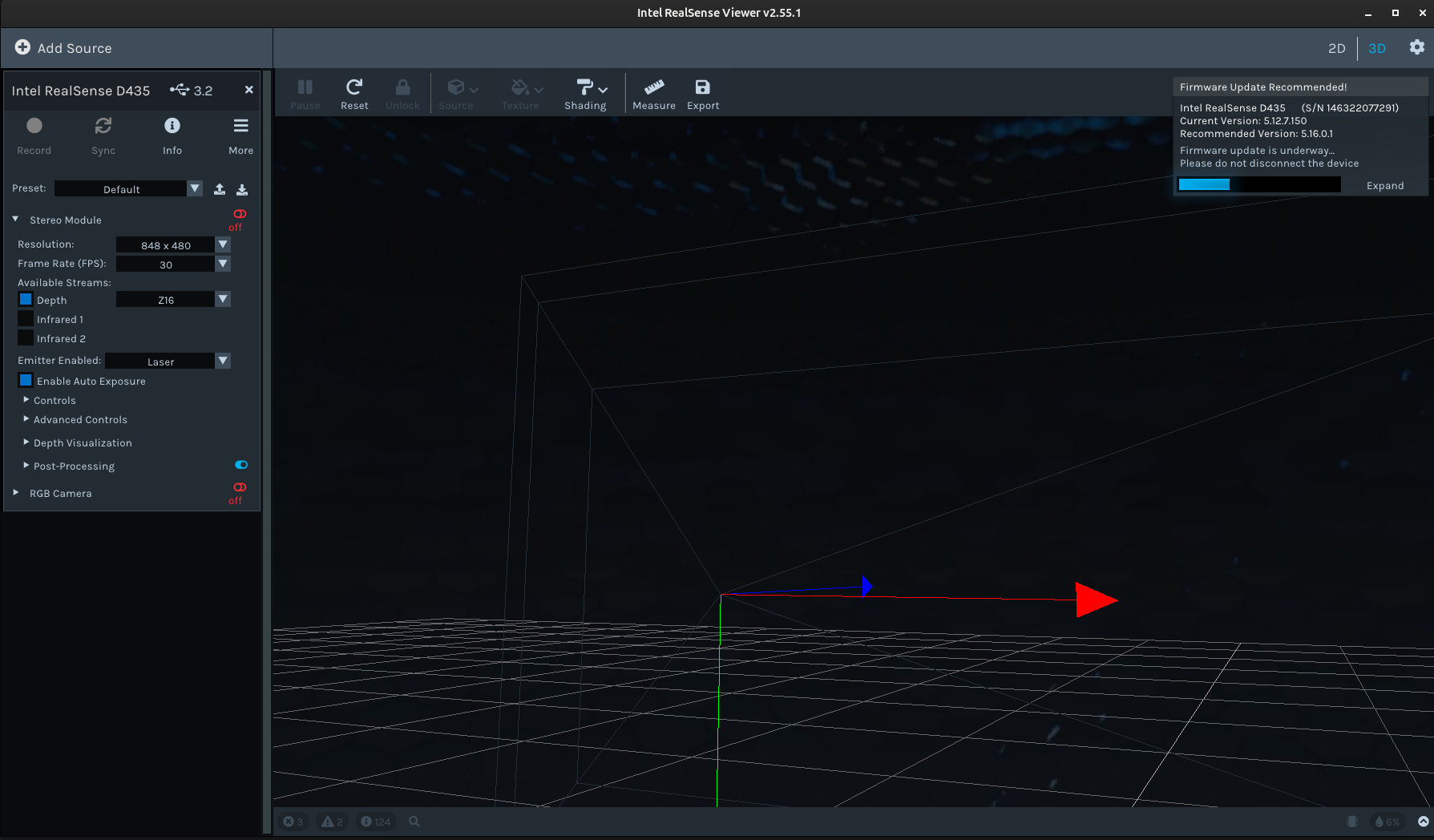Click the upload preset icon
This screenshot has height=840, width=1434.
coord(220,189)
